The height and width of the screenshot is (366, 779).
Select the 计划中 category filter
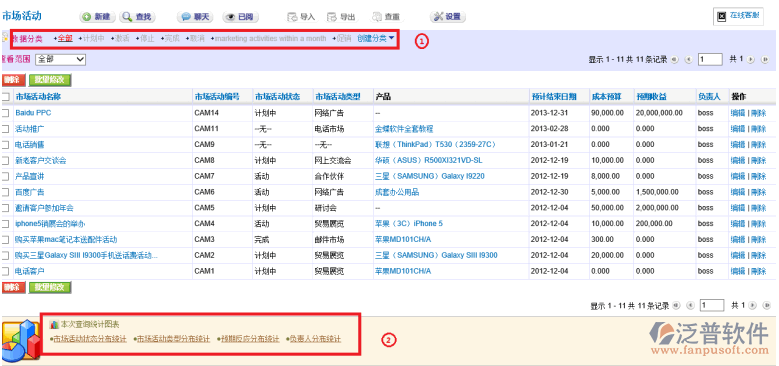tap(93, 38)
